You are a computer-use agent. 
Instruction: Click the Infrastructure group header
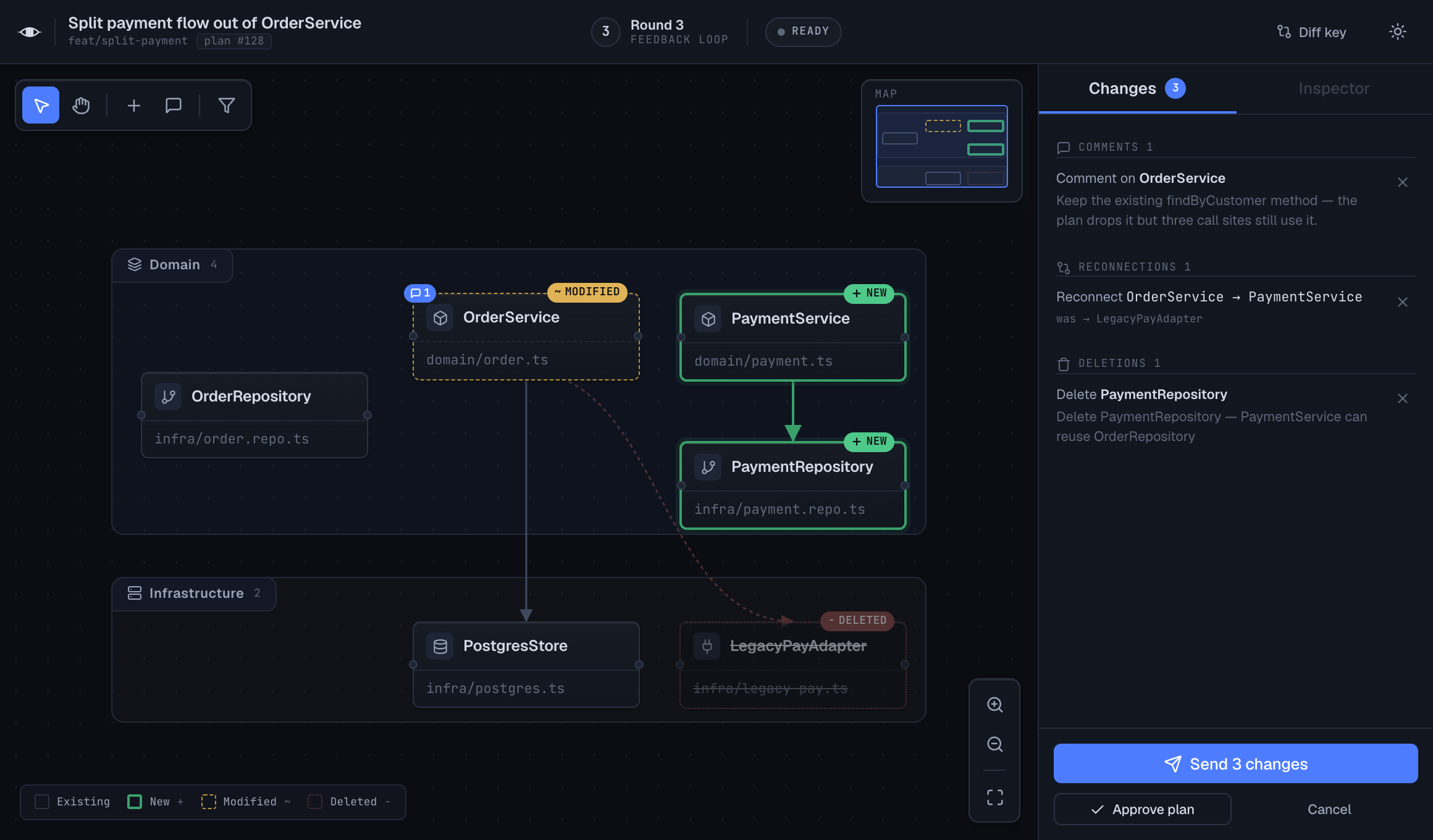194,594
